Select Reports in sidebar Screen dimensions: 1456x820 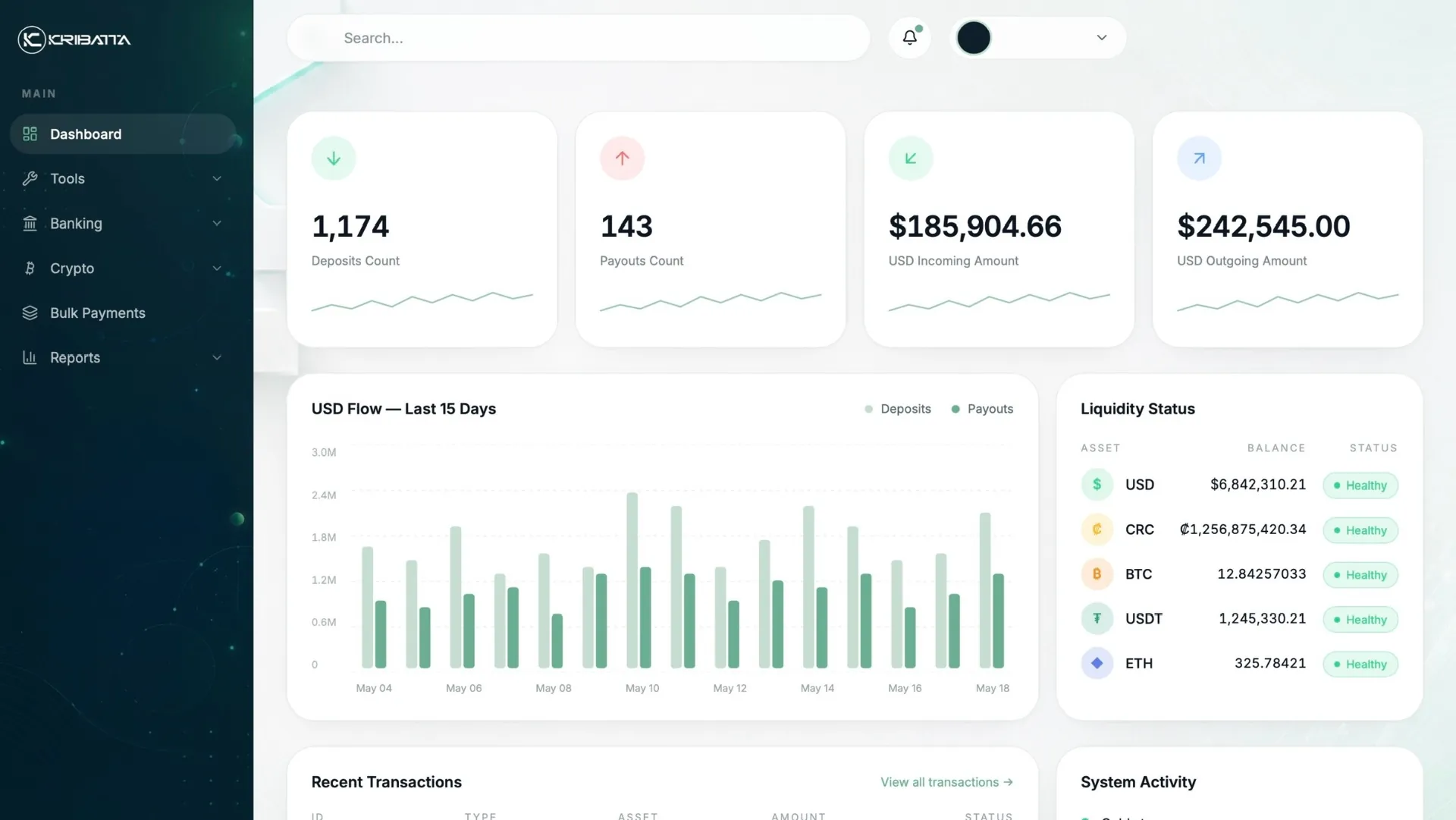point(123,358)
